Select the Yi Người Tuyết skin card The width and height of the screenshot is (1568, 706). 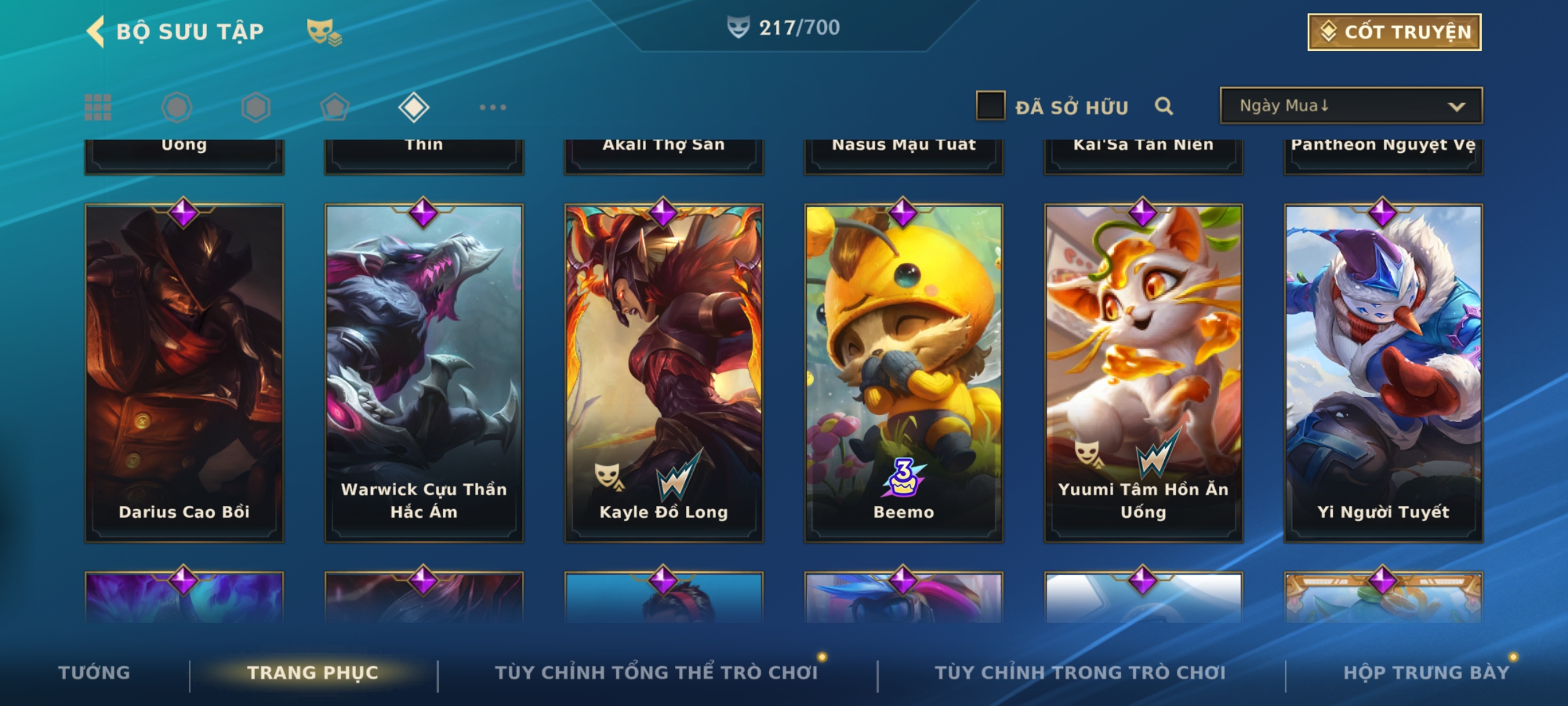(x=1383, y=373)
